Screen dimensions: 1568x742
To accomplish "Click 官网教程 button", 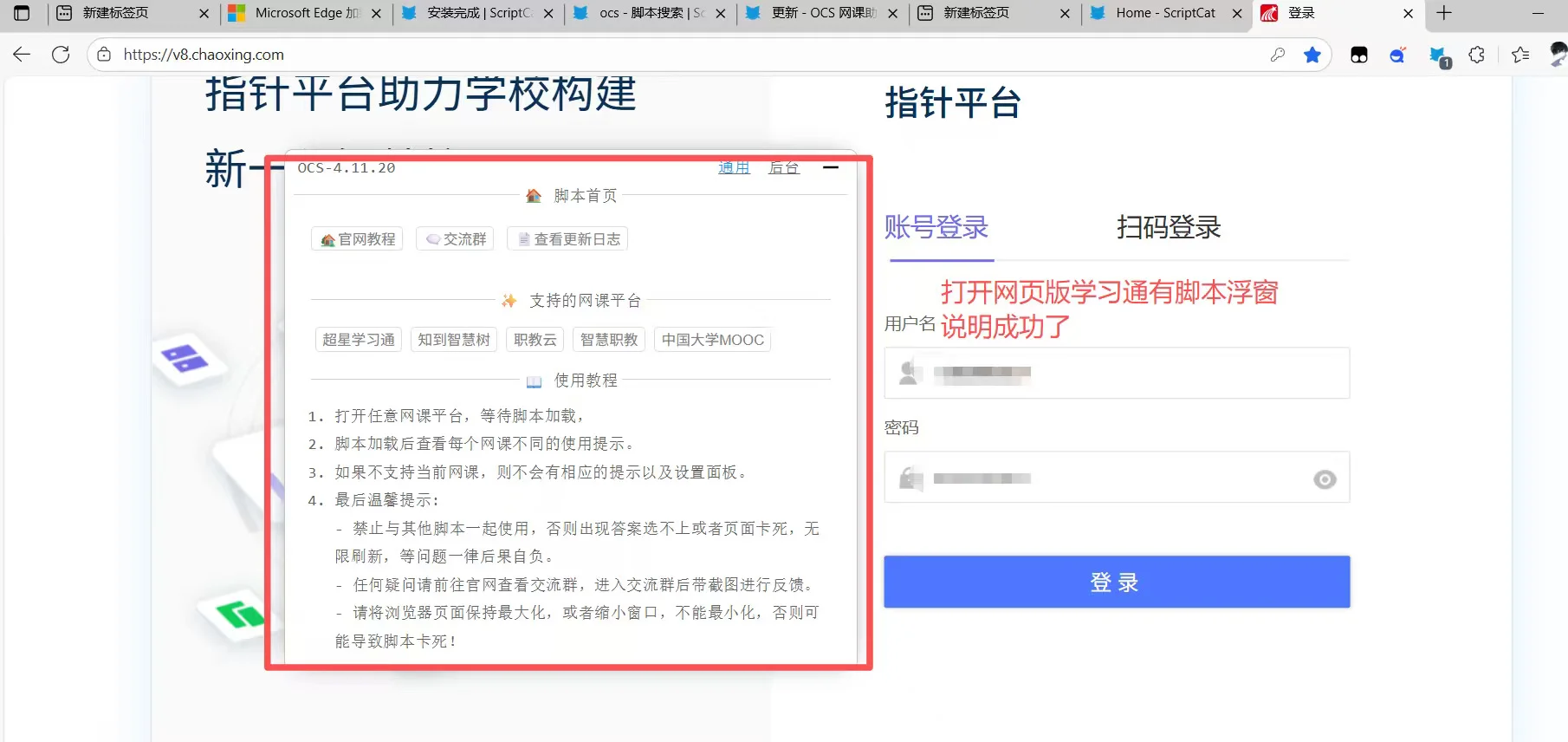I will tap(358, 239).
